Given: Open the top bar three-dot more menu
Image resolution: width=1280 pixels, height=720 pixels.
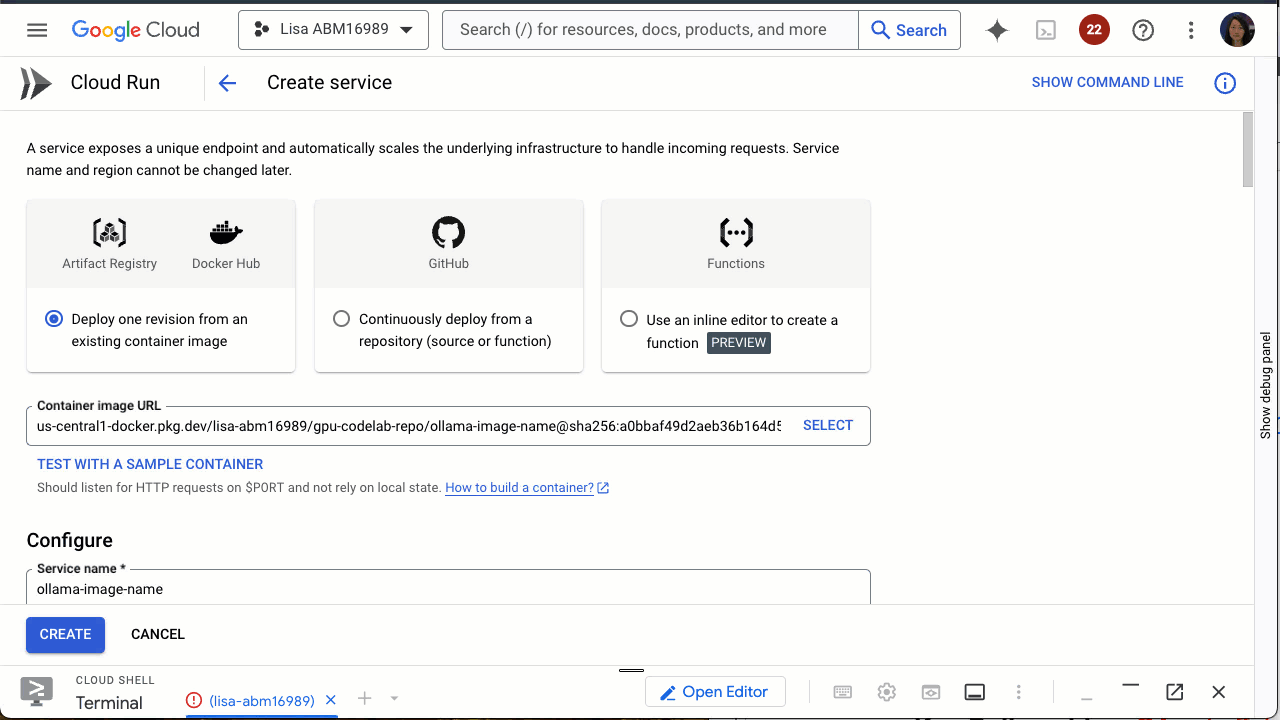Looking at the screenshot, I should pos(1191,30).
